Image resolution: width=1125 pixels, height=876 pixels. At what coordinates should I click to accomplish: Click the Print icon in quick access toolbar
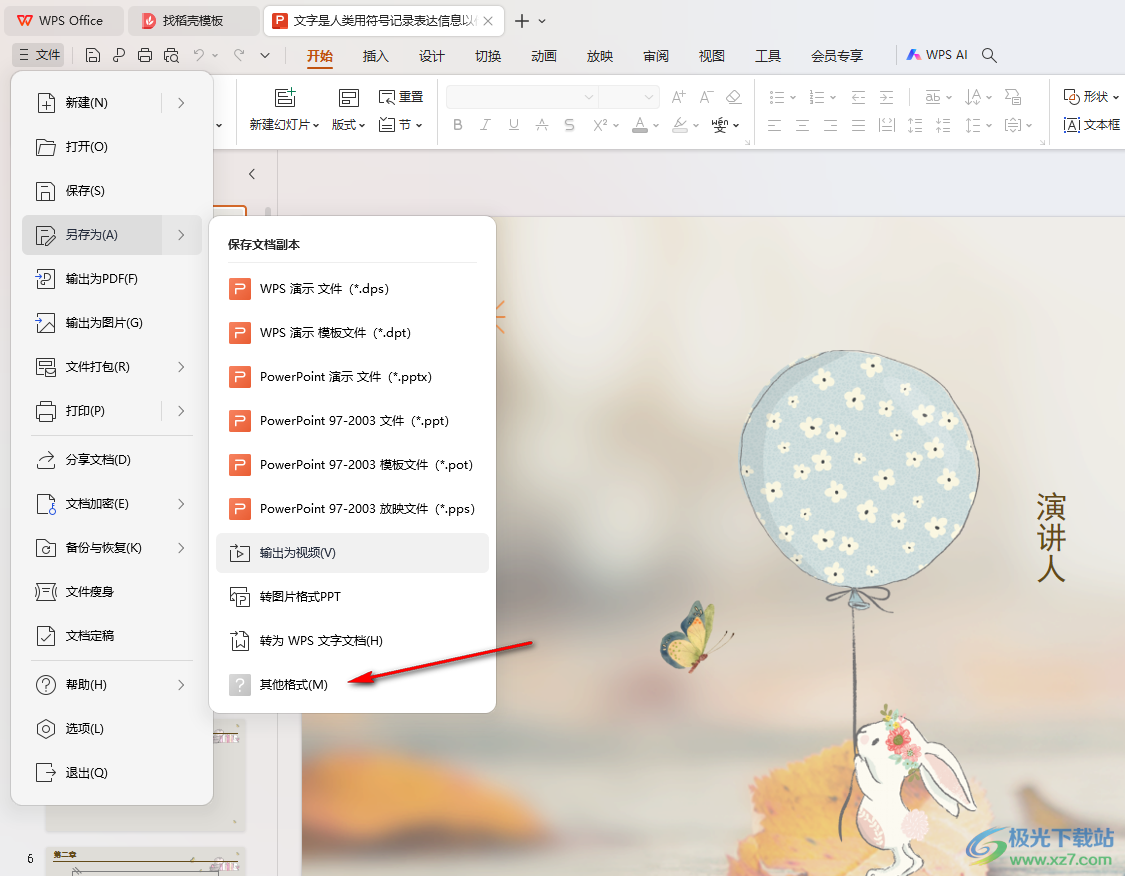tap(145, 55)
